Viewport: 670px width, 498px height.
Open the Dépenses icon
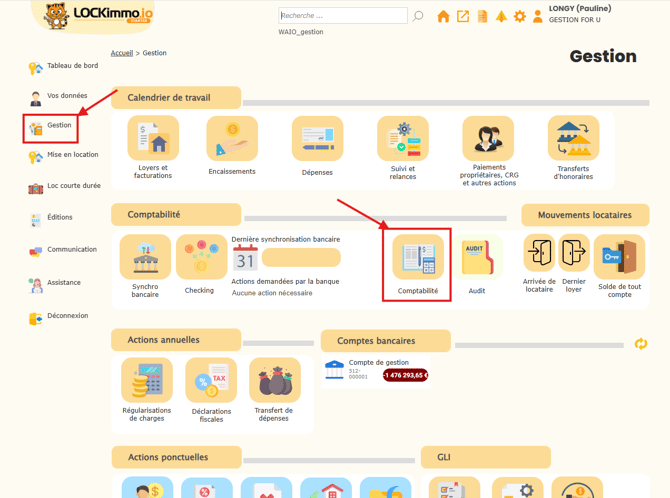pyautogui.click(x=317, y=139)
